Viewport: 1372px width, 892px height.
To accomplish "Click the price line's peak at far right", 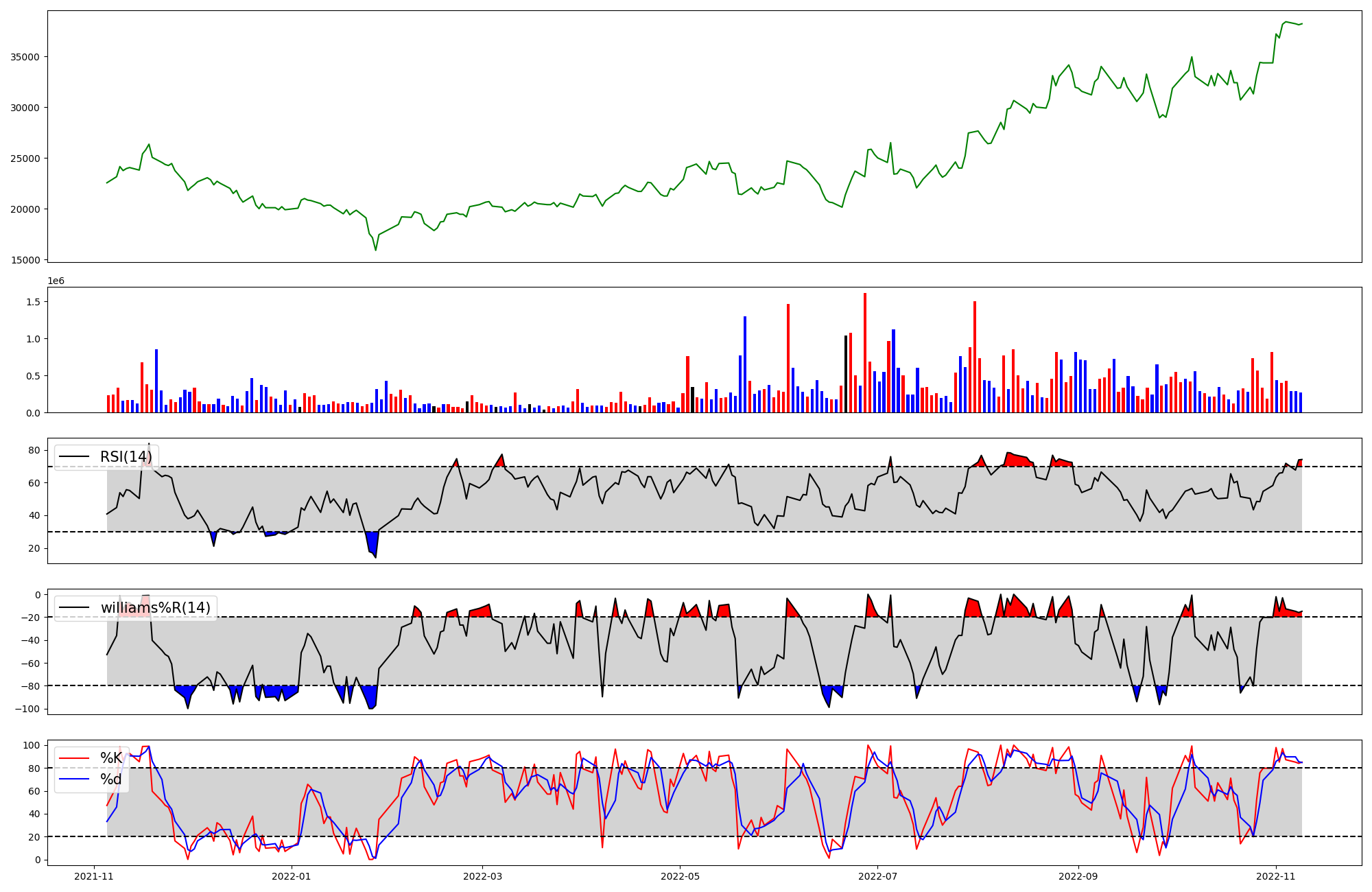I will (1286, 22).
